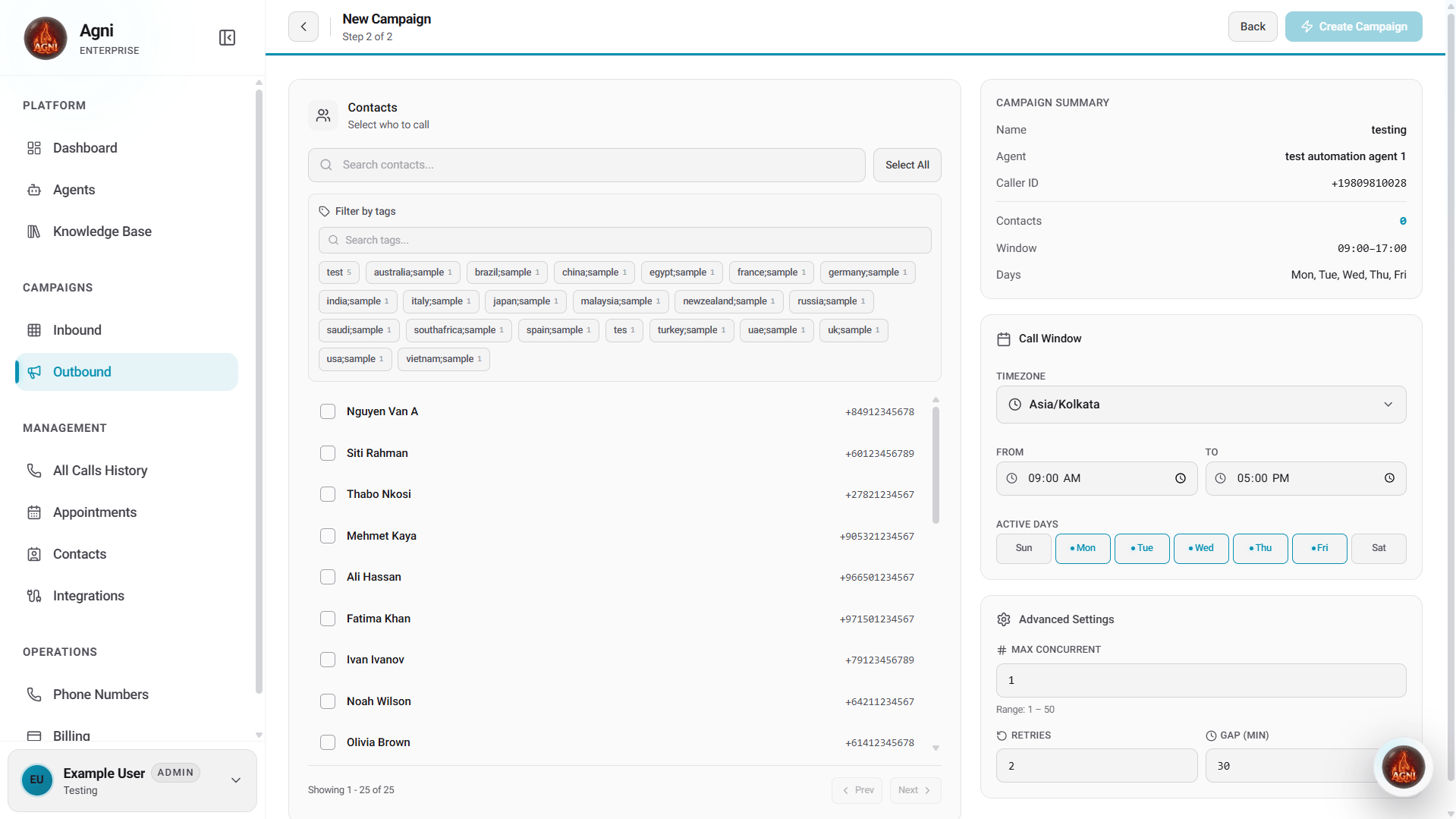The image size is (1456, 819).
Task: Open the floating Agni chat bubble
Action: coord(1404,767)
